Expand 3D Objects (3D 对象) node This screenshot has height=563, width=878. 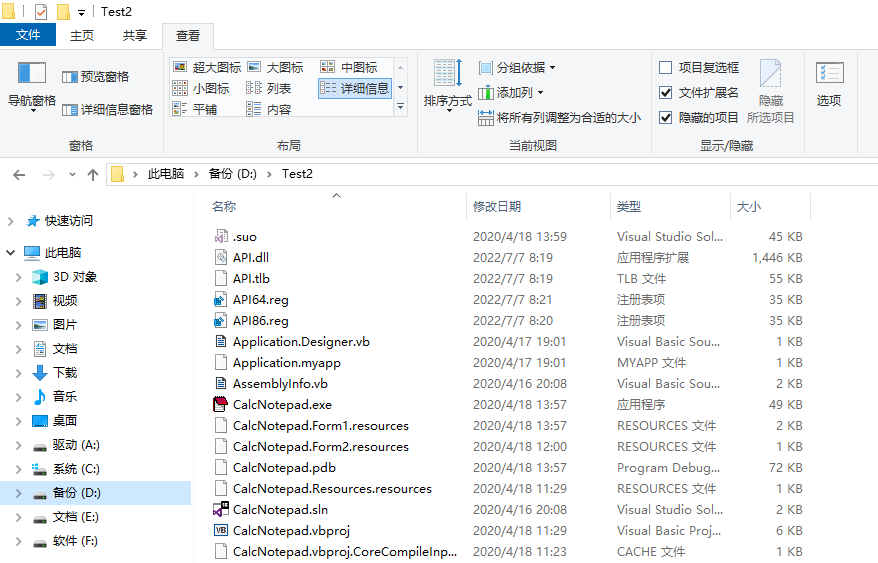(x=18, y=277)
